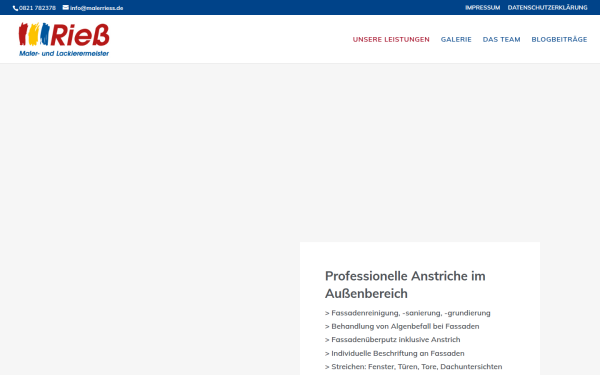The width and height of the screenshot is (600, 375).
Task: Select the Individuelle Beschriftung an Fassaden line
Action: [395, 353]
